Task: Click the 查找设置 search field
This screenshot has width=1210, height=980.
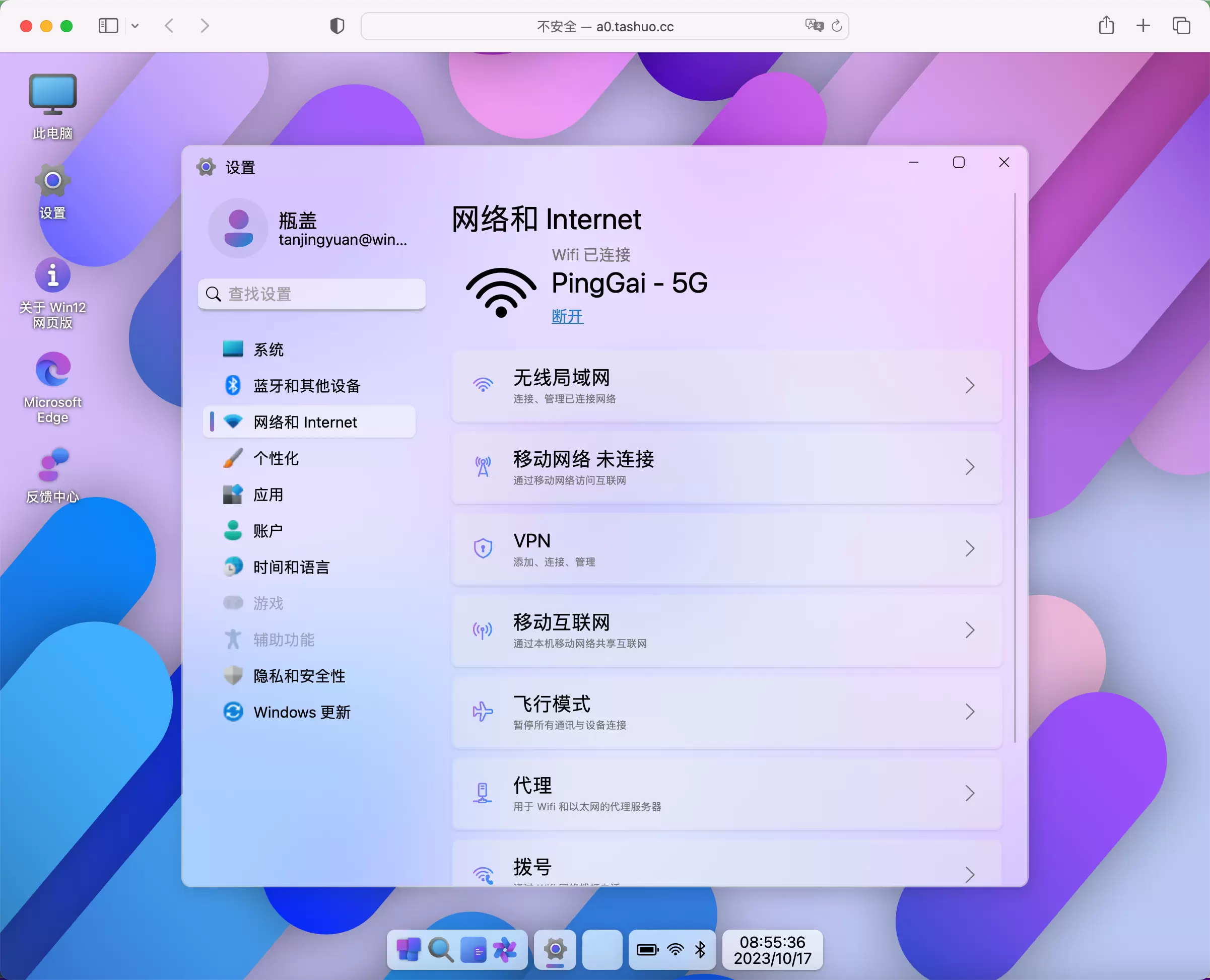Action: point(312,294)
